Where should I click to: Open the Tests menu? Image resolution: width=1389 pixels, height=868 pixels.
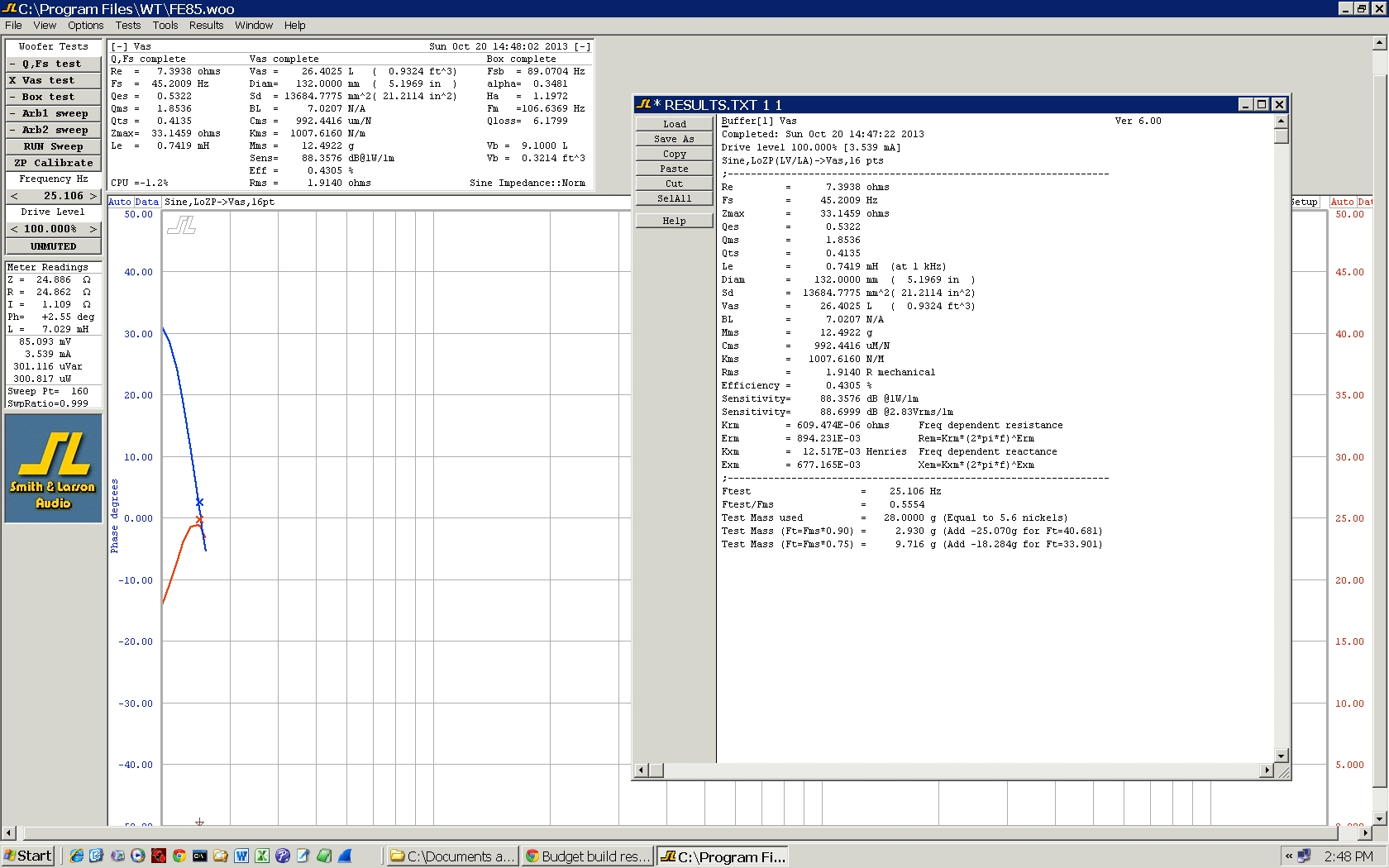pyautogui.click(x=128, y=25)
